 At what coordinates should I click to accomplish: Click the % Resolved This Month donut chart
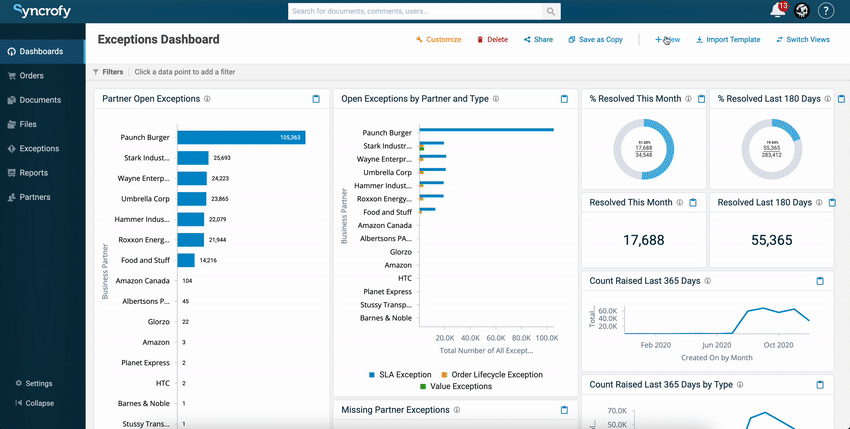coord(643,149)
